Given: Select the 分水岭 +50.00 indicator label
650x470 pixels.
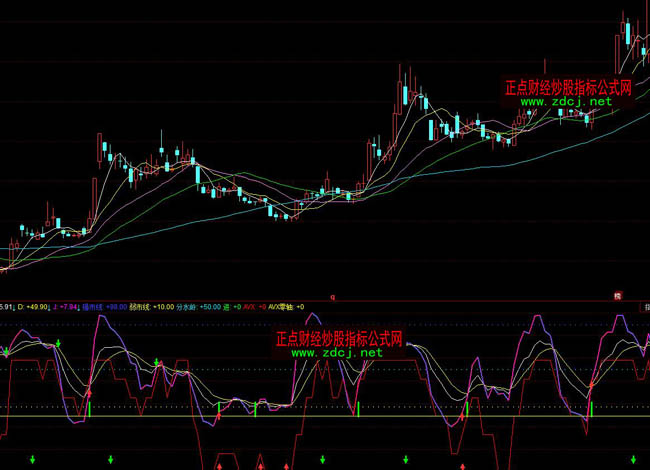Looking at the screenshot, I should (201, 308).
